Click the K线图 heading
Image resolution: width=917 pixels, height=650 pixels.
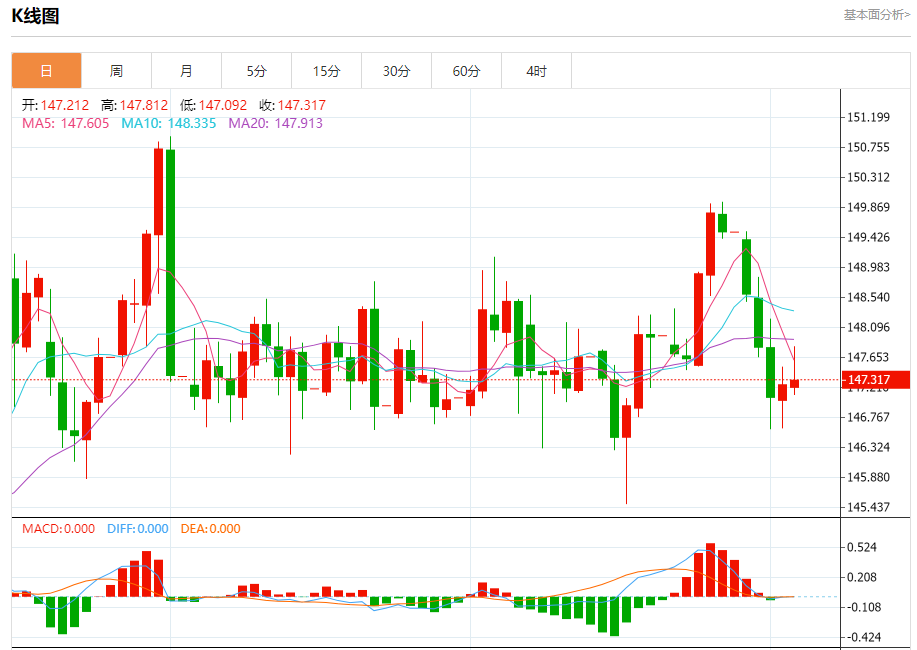36,16
